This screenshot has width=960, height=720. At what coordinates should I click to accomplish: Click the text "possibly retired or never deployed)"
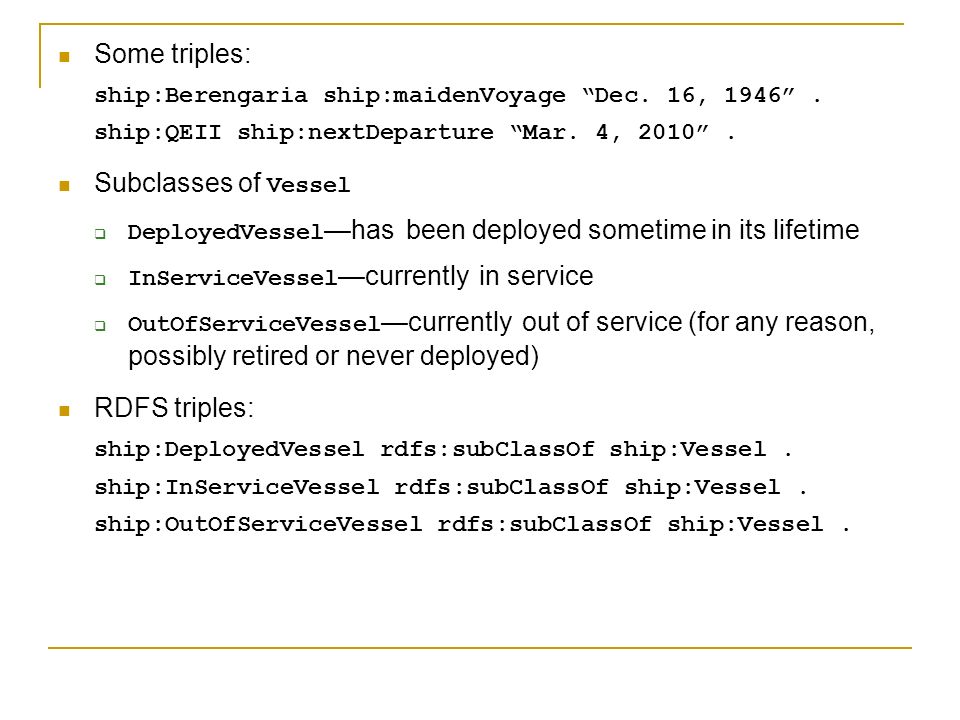334,356
